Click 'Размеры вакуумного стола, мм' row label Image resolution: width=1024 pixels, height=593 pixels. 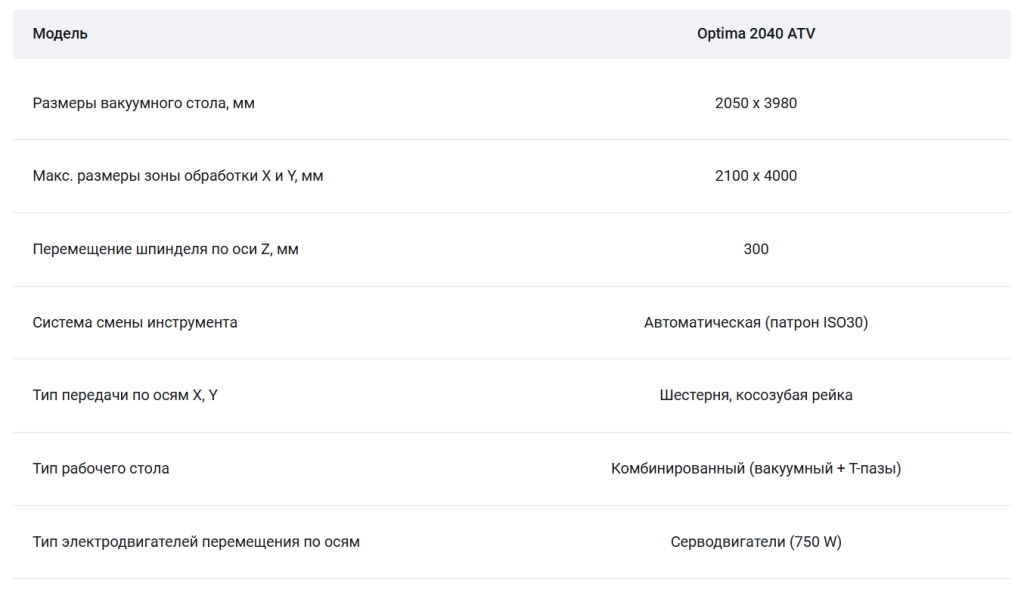(x=144, y=103)
